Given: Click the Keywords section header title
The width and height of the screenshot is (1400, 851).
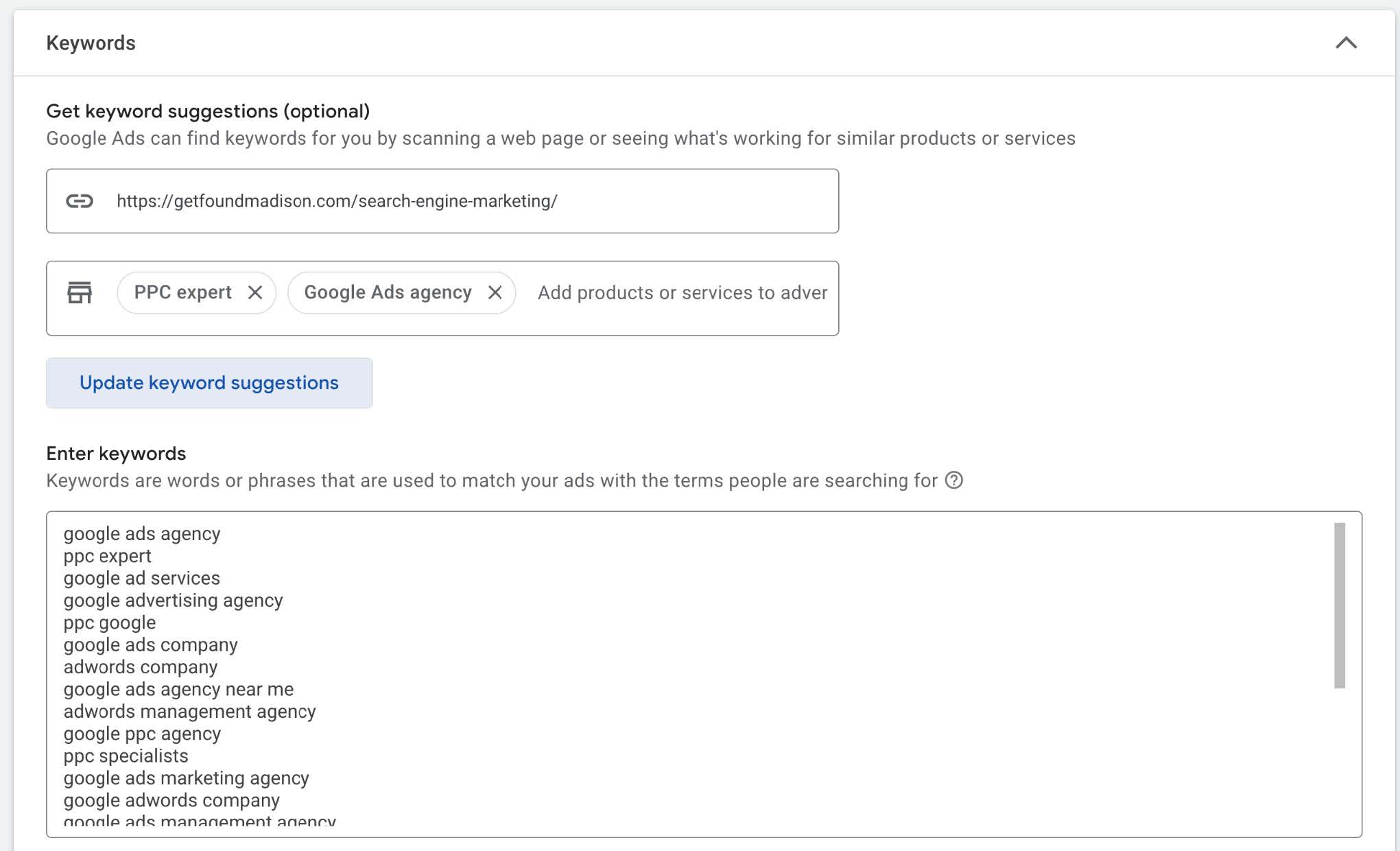Looking at the screenshot, I should [x=91, y=43].
